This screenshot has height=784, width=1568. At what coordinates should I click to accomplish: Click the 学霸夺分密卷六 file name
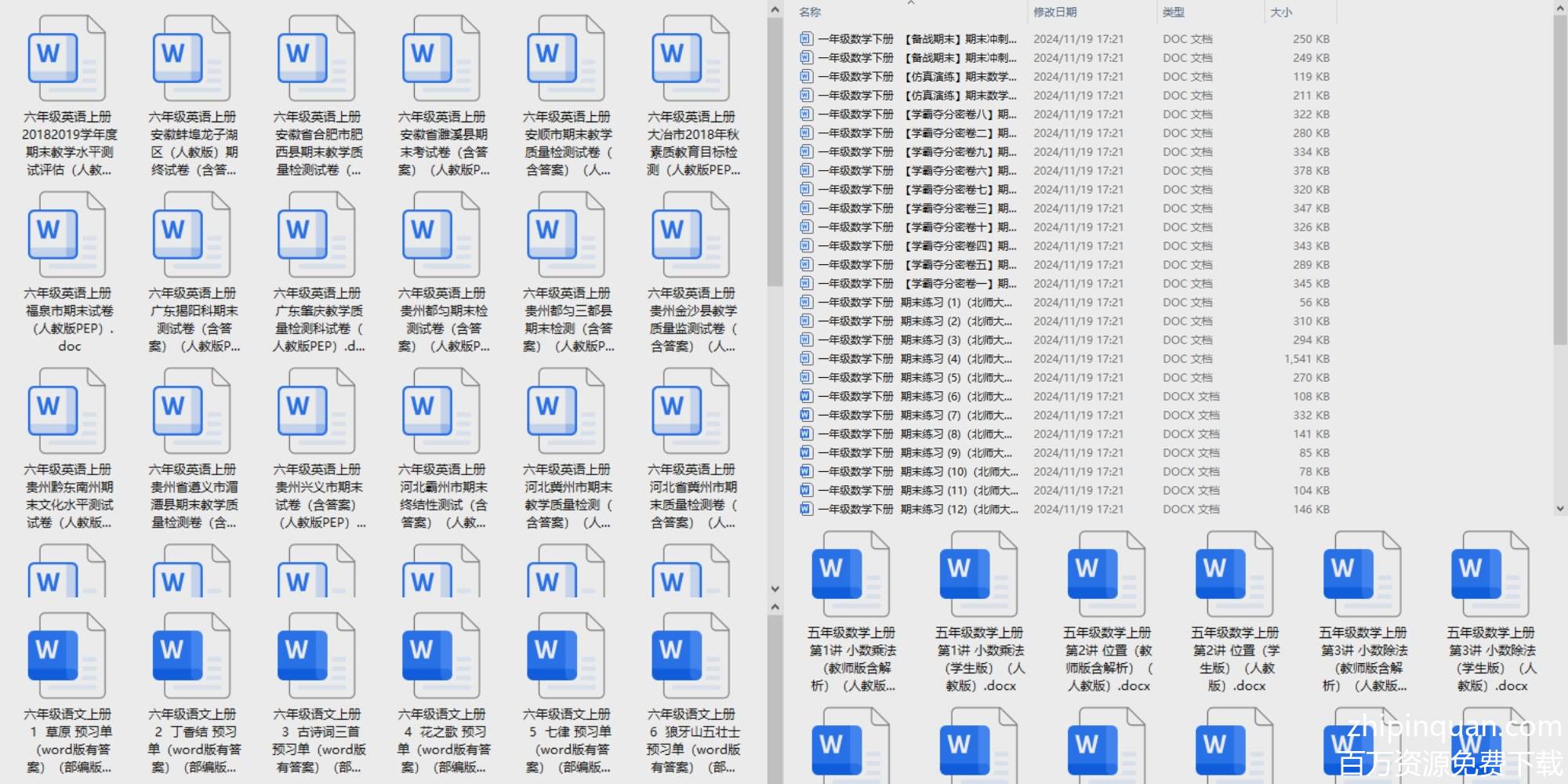pyautogui.click(x=916, y=170)
